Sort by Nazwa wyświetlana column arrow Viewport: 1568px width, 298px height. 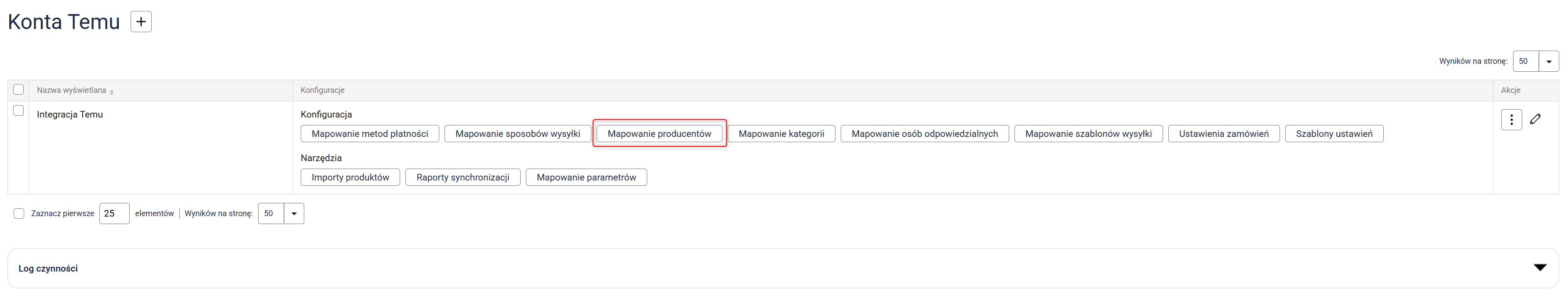112,91
